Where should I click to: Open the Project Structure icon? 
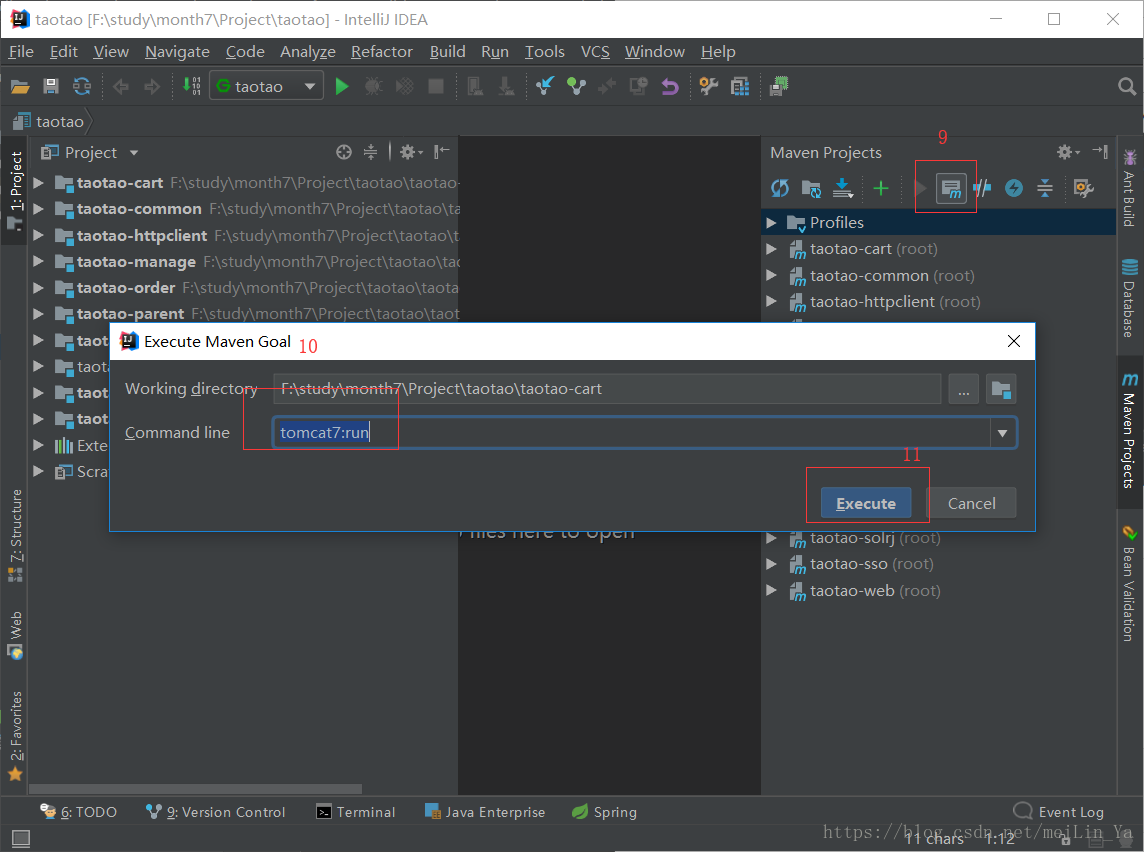tap(740, 87)
